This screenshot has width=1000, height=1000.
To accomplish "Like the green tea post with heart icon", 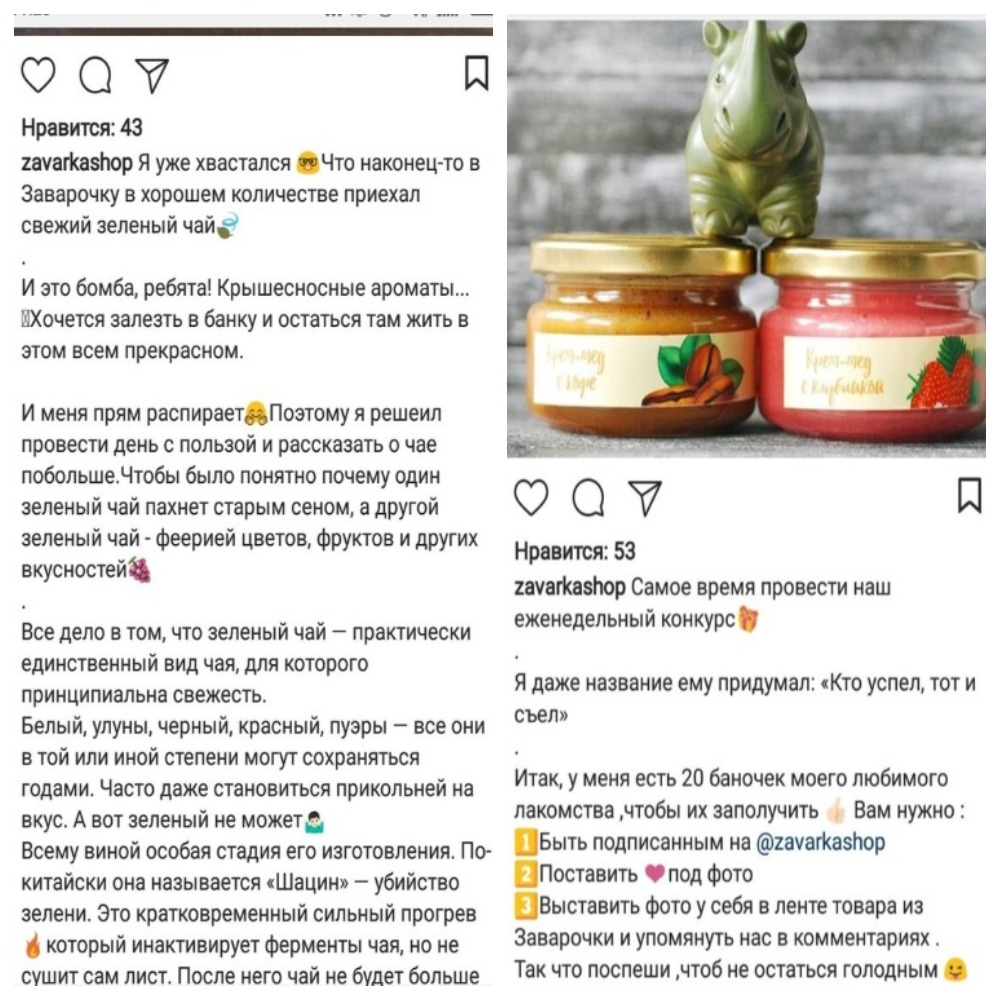I will point(38,75).
